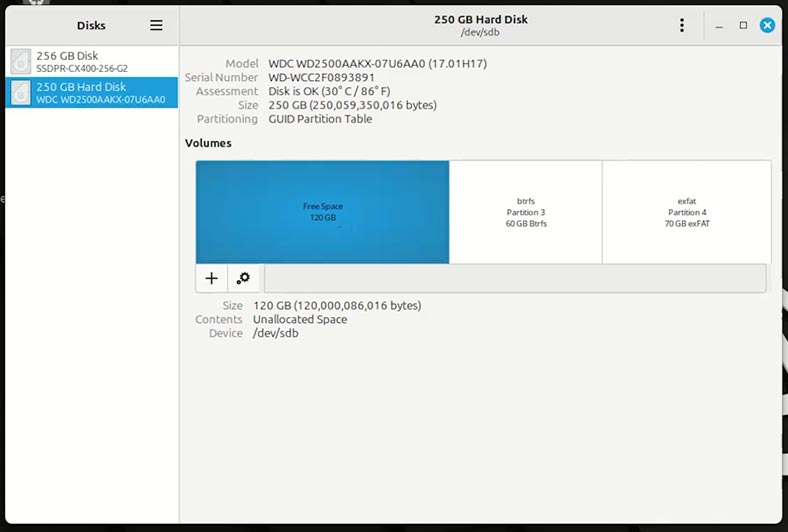Click the Volumes section heading

tap(208, 143)
